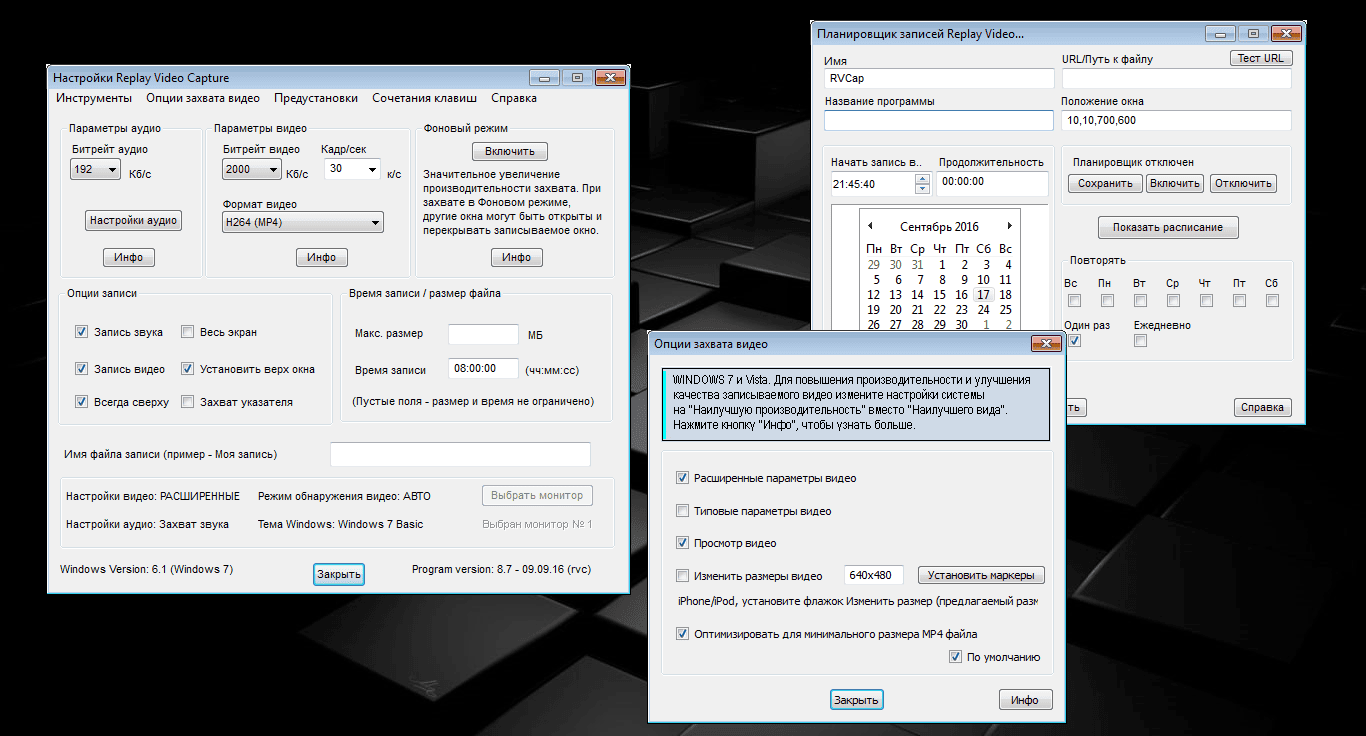The width and height of the screenshot is (1366, 736).
Task: Click Инфо under video parameters
Action: coord(321,258)
